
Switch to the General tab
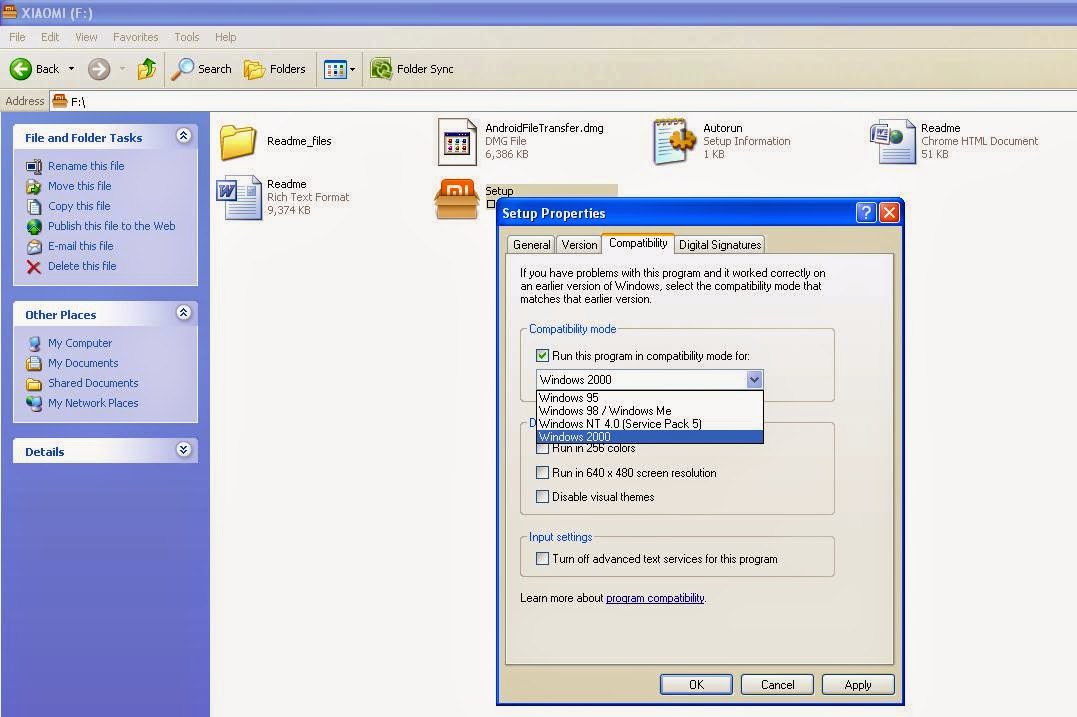click(532, 244)
